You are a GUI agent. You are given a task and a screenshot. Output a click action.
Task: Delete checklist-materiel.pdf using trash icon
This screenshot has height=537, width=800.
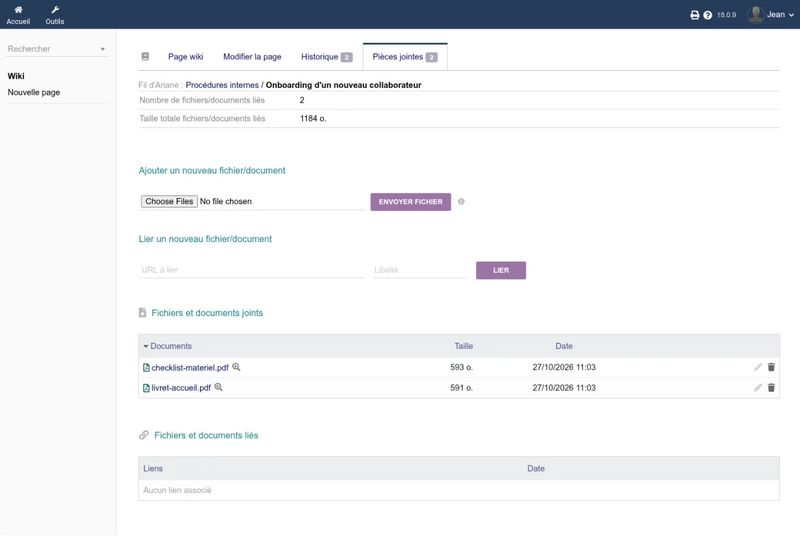[771, 367]
